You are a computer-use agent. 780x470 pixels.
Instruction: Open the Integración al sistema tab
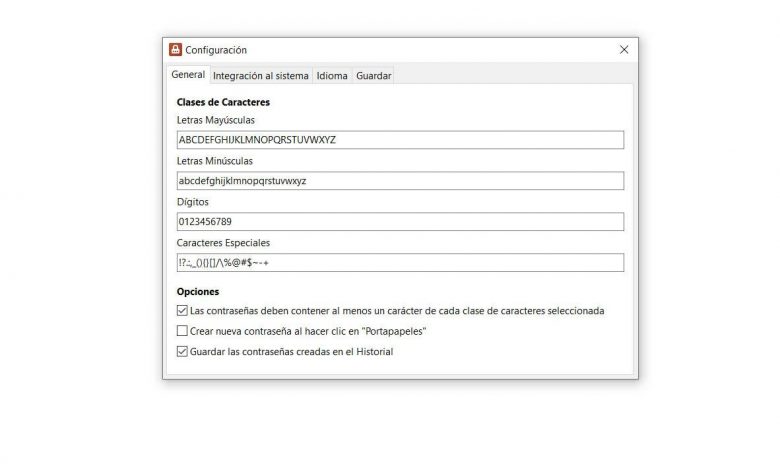261,76
